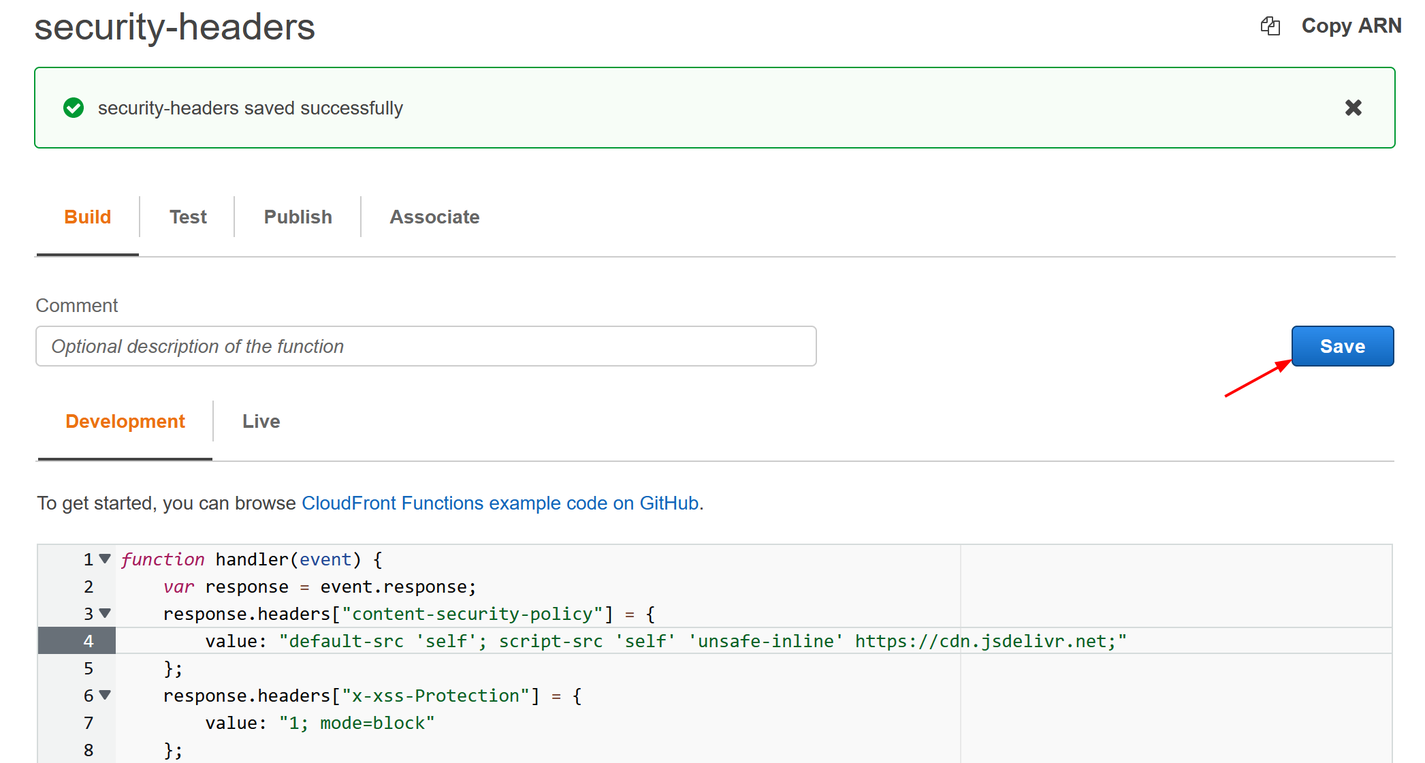
Task: Click the security-headers page title
Action: pyautogui.click(x=174, y=27)
